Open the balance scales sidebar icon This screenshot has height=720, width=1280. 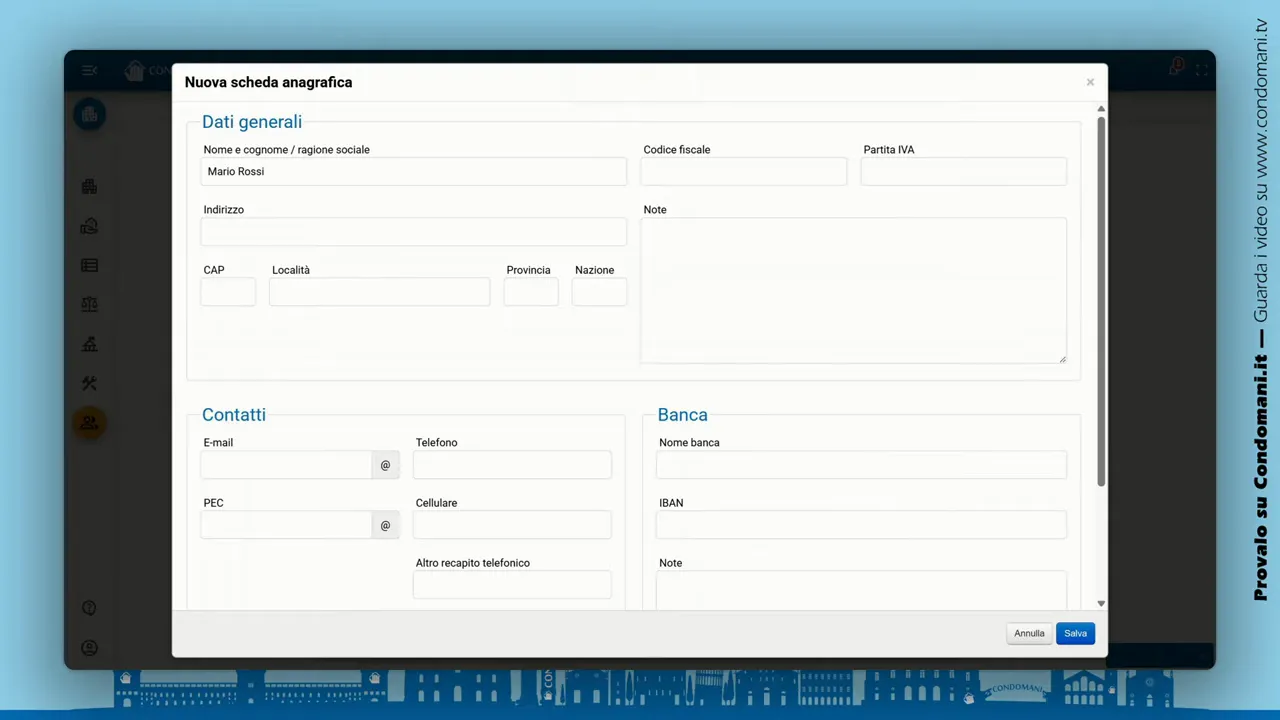coord(89,305)
